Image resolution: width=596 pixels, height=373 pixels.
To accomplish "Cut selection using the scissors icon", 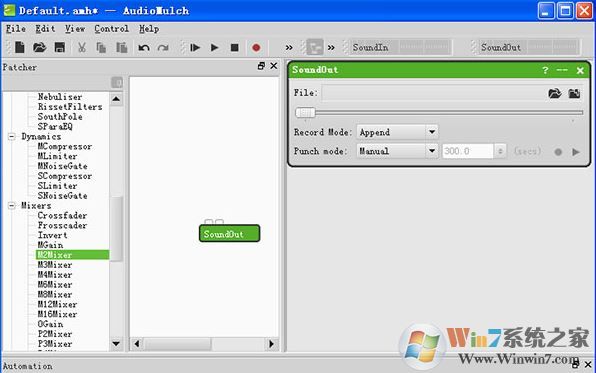I will (81, 48).
